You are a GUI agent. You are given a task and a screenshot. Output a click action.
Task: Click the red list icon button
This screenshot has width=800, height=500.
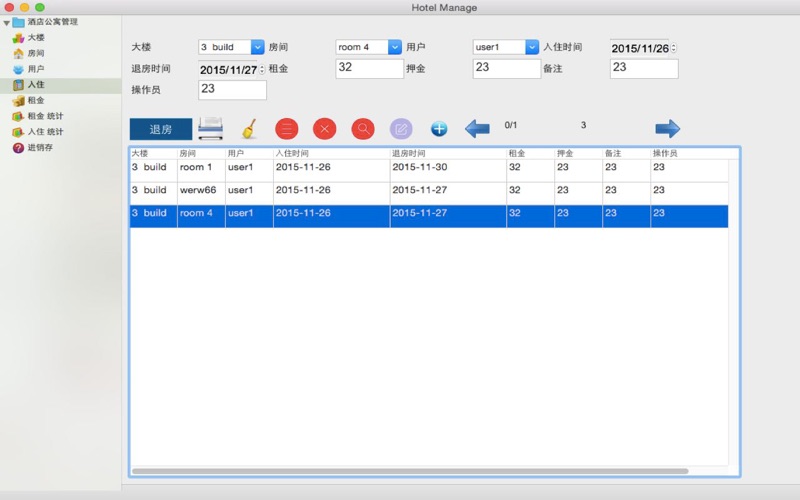click(x=286, y=128)
